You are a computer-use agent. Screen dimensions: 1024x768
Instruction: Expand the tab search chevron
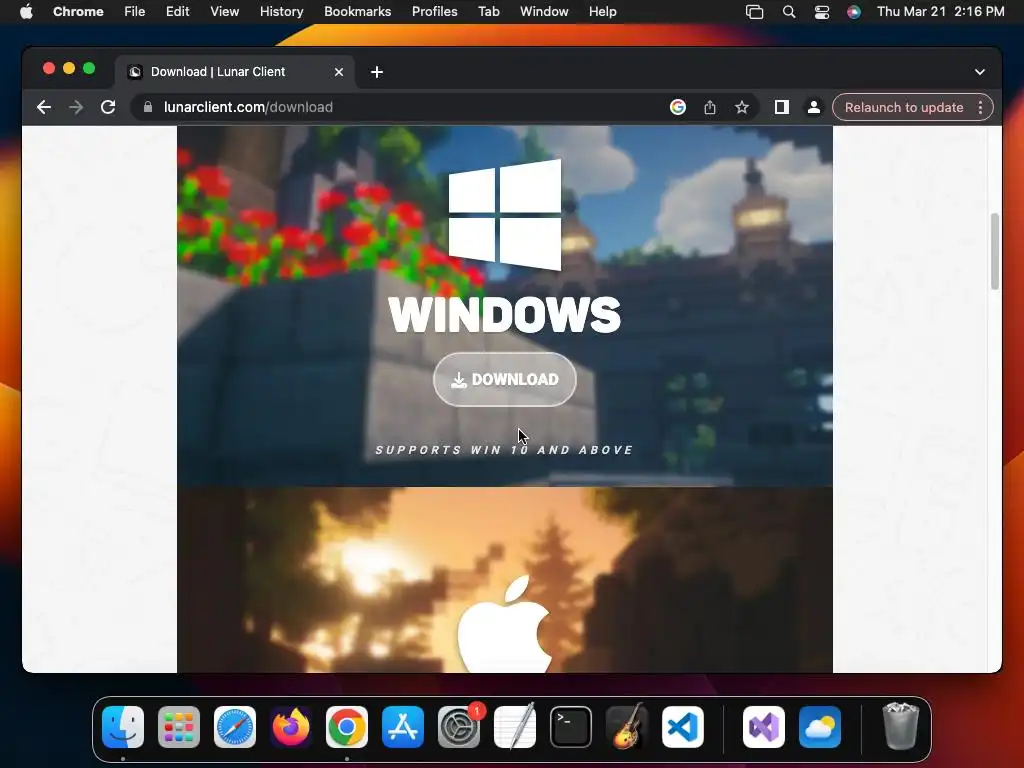click(980, 72)
